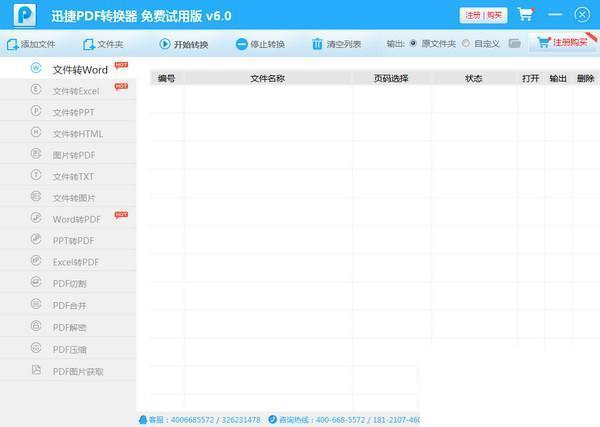This screenshot has width=600, height=427.
Task: Choose 文件转TXT in sidebar
Action: pos(68,176)
